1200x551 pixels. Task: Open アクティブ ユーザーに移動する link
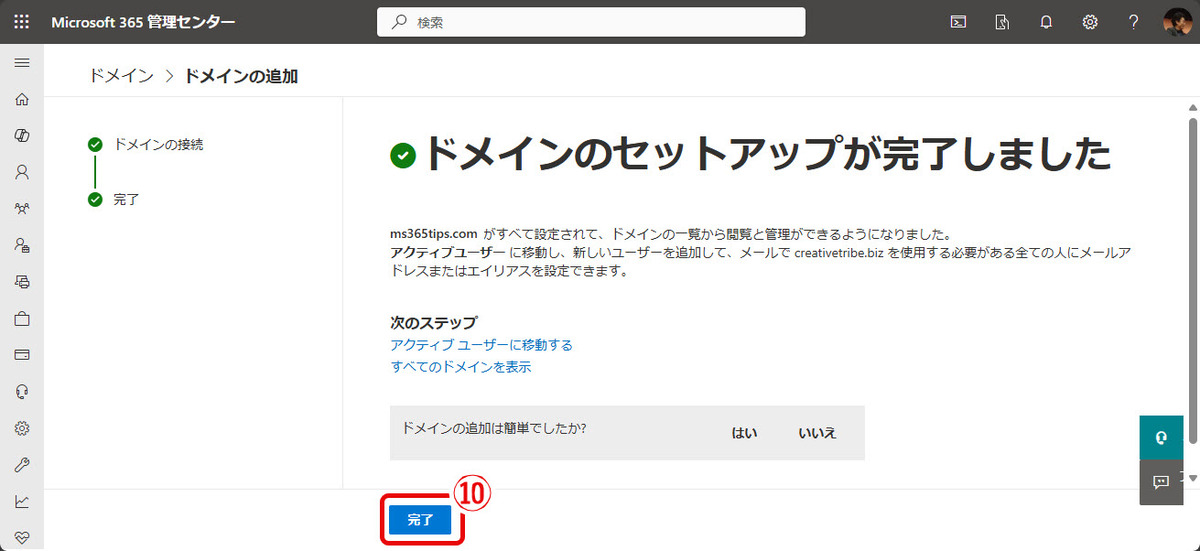click(x=481, y=345)
